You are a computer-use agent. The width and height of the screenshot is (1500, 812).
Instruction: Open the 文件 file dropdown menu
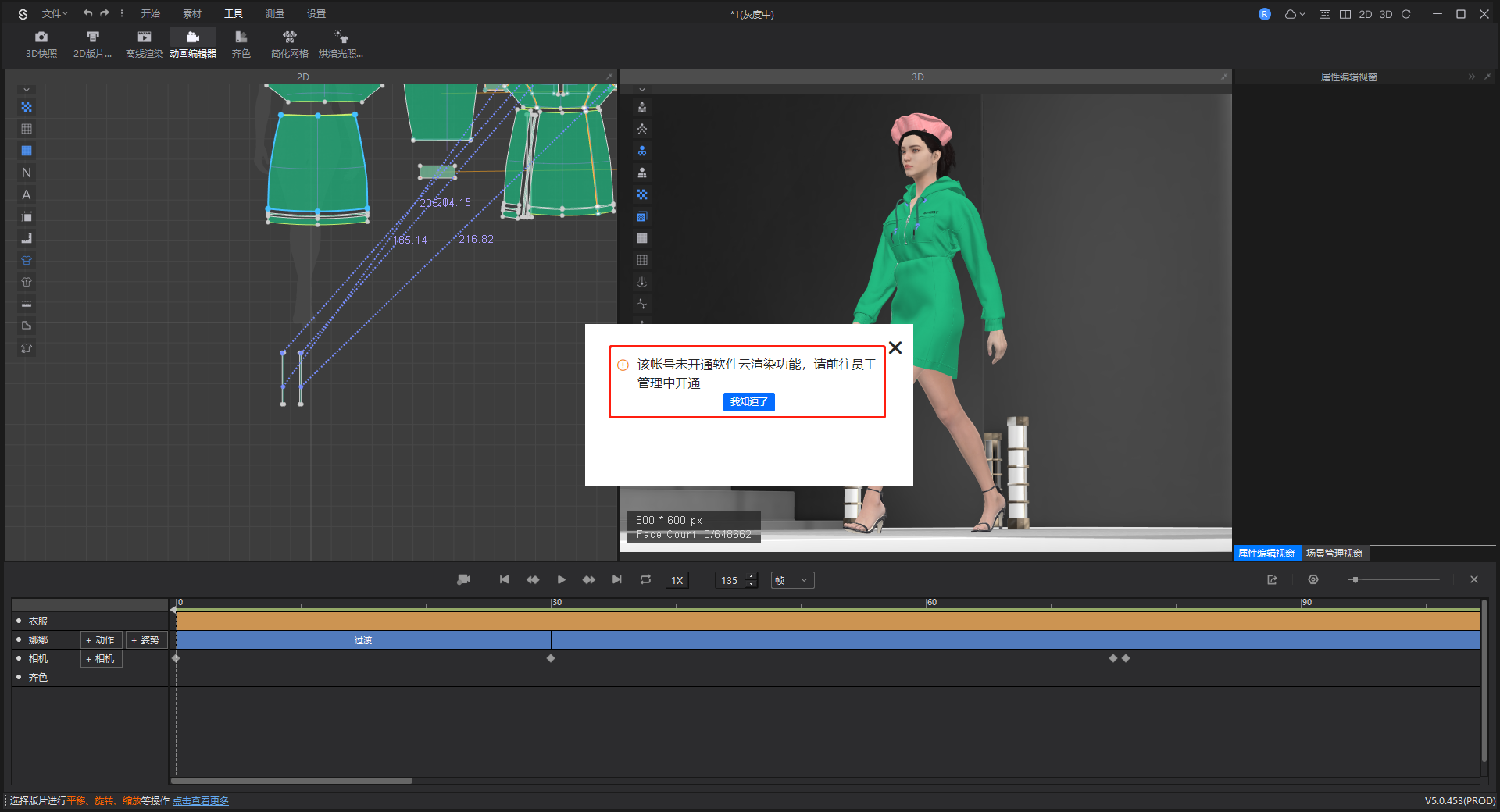[55, 14]
